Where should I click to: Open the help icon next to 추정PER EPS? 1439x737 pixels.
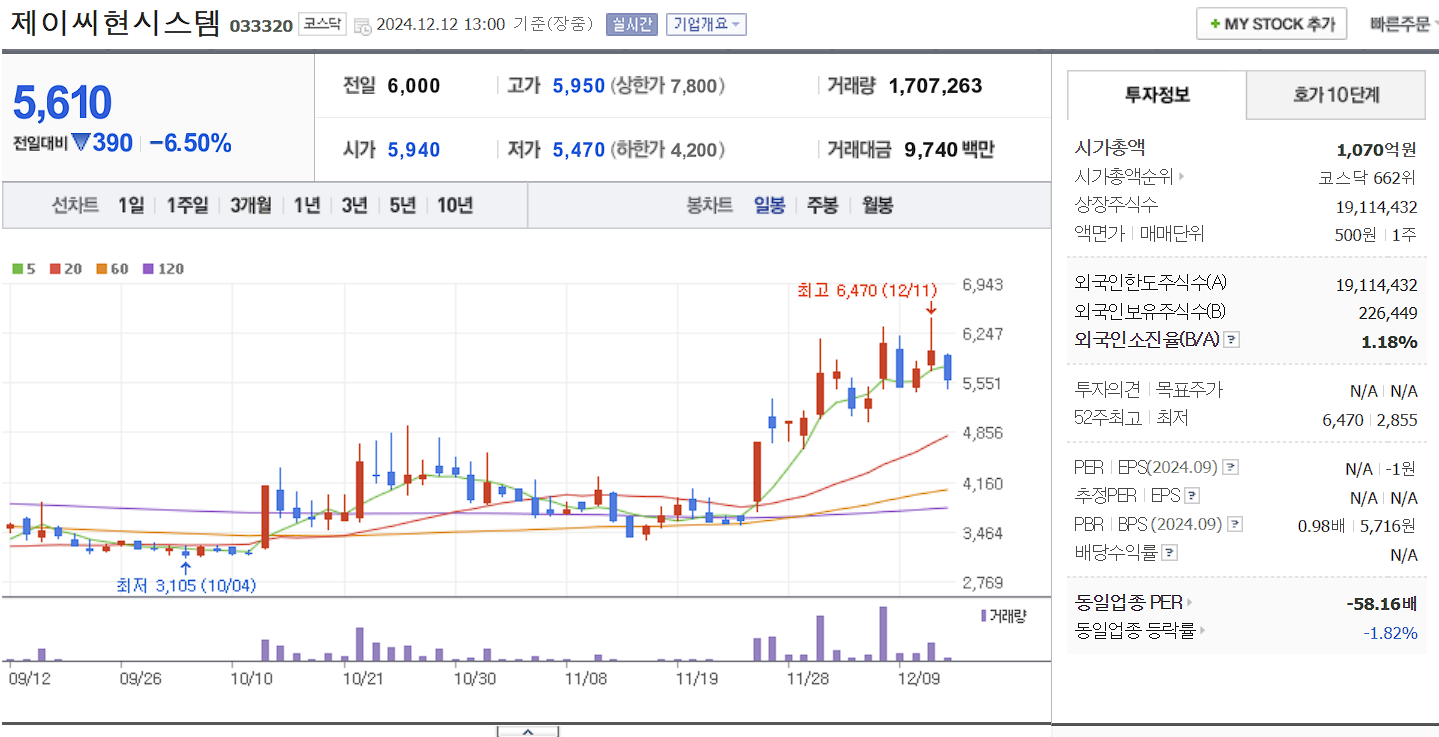pos(1191,495)
